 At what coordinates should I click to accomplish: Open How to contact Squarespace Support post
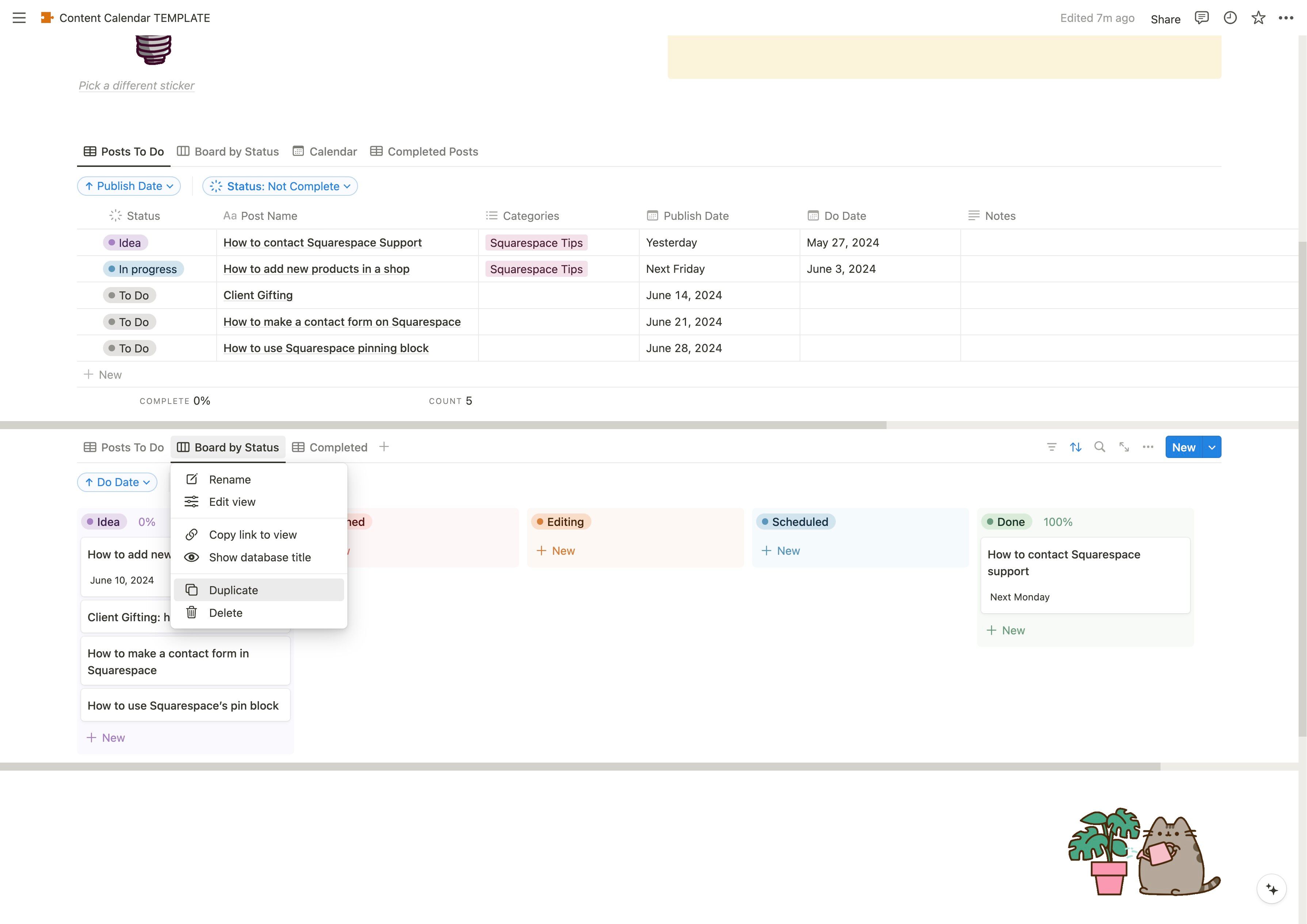coord(322,243)
